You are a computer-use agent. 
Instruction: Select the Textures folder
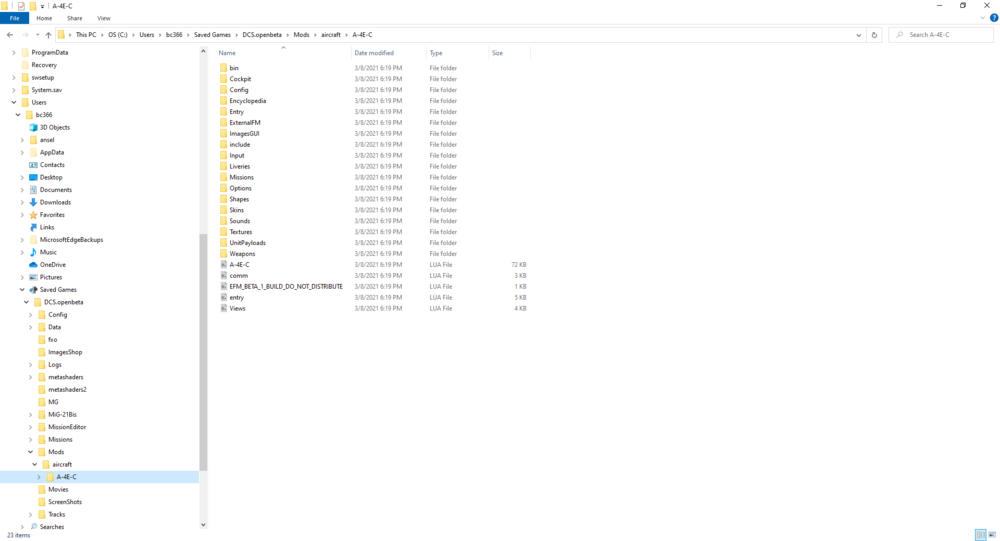point(240,232)
